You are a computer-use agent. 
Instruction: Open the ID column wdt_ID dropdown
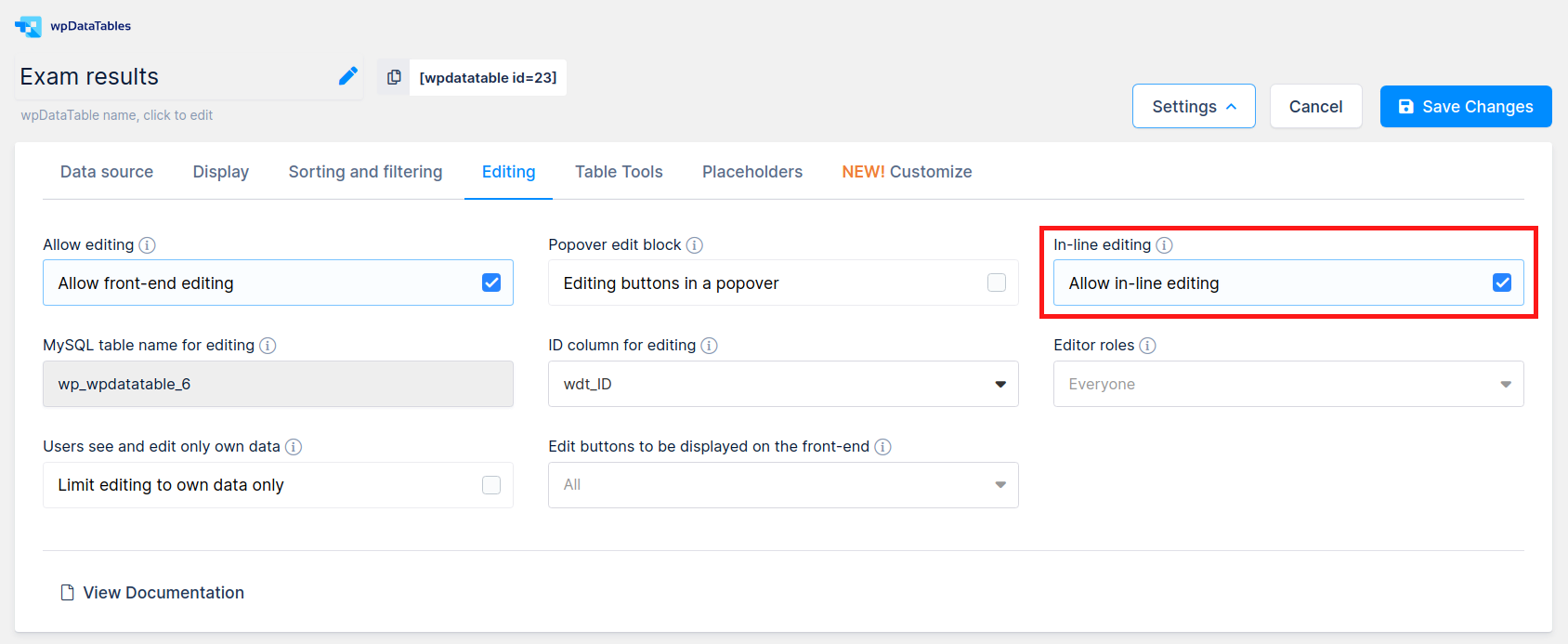pos(783,384)
